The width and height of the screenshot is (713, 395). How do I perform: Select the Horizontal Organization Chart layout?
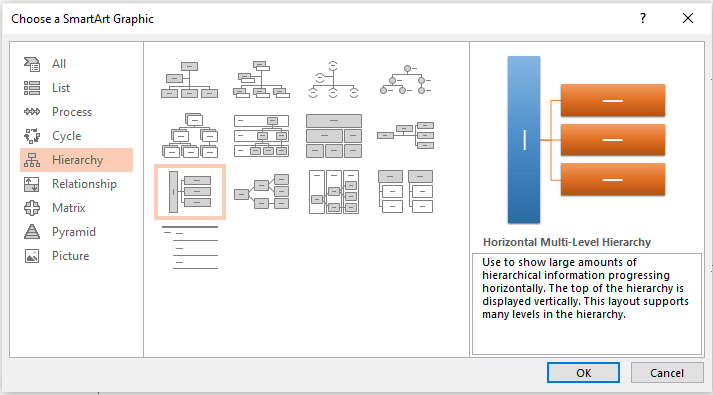point(406,135)
